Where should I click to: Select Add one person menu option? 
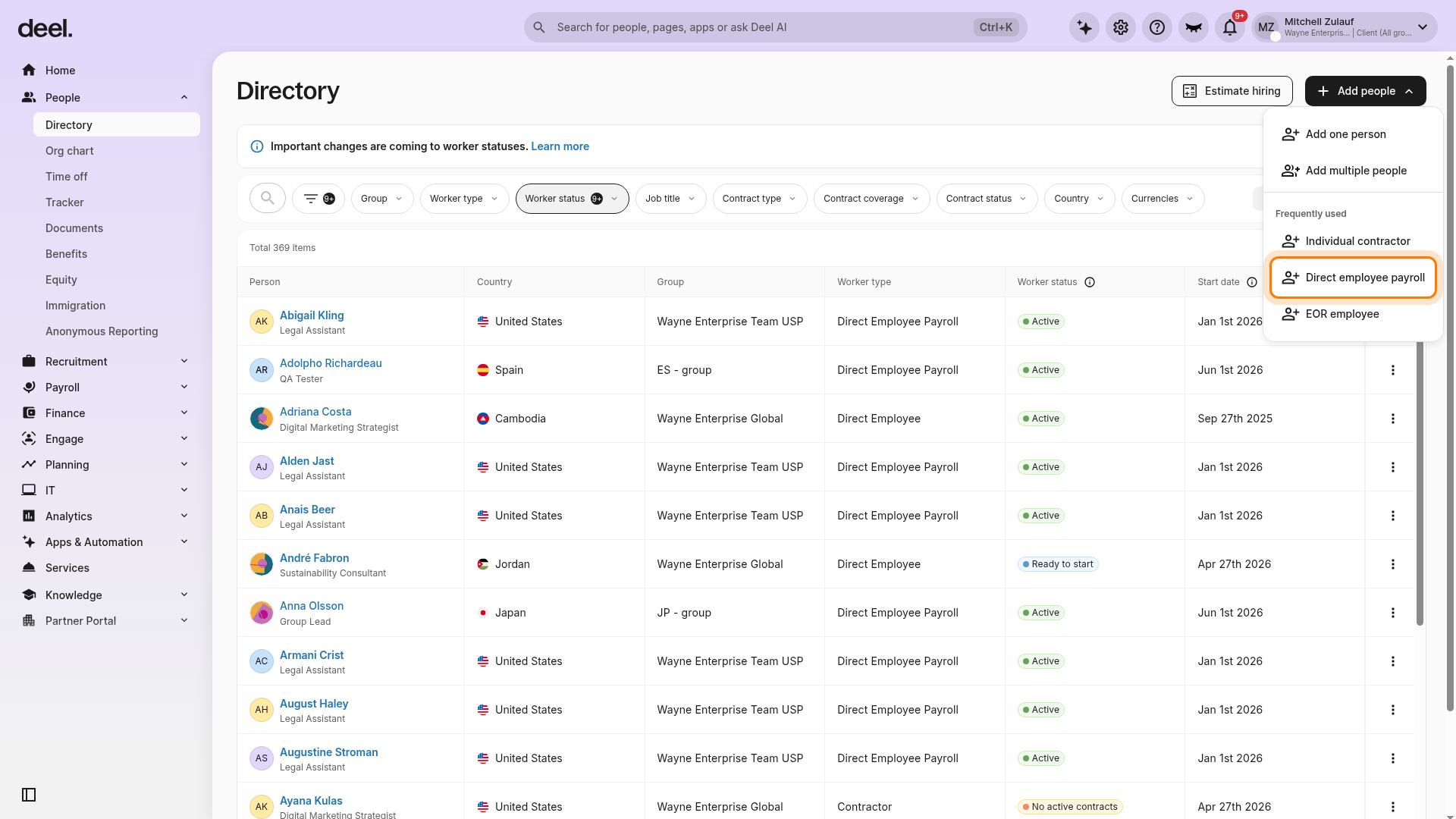click(x=1353, y=134)
